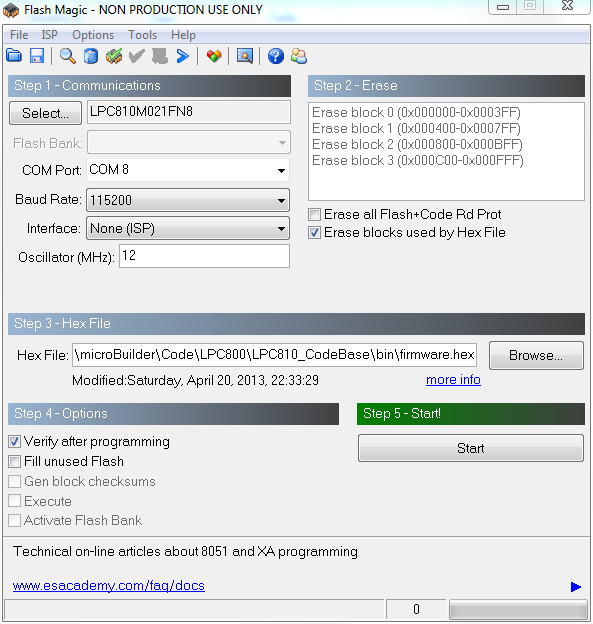Enable Erase all Flash+Code Rd Prot
This screenshot has height=624, width=593.
tap(314, 214)
